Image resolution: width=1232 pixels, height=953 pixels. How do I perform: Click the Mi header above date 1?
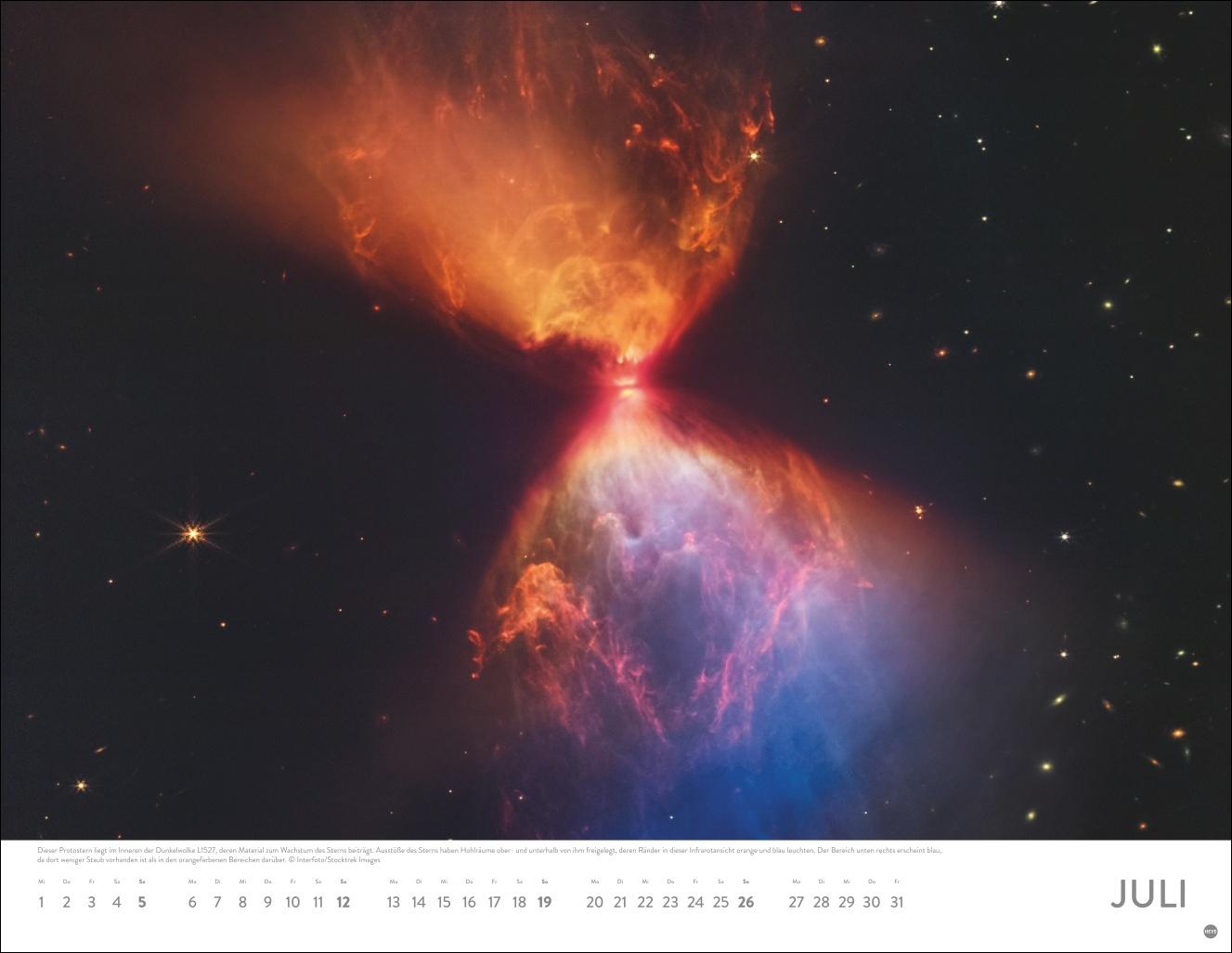pos(42,881)
